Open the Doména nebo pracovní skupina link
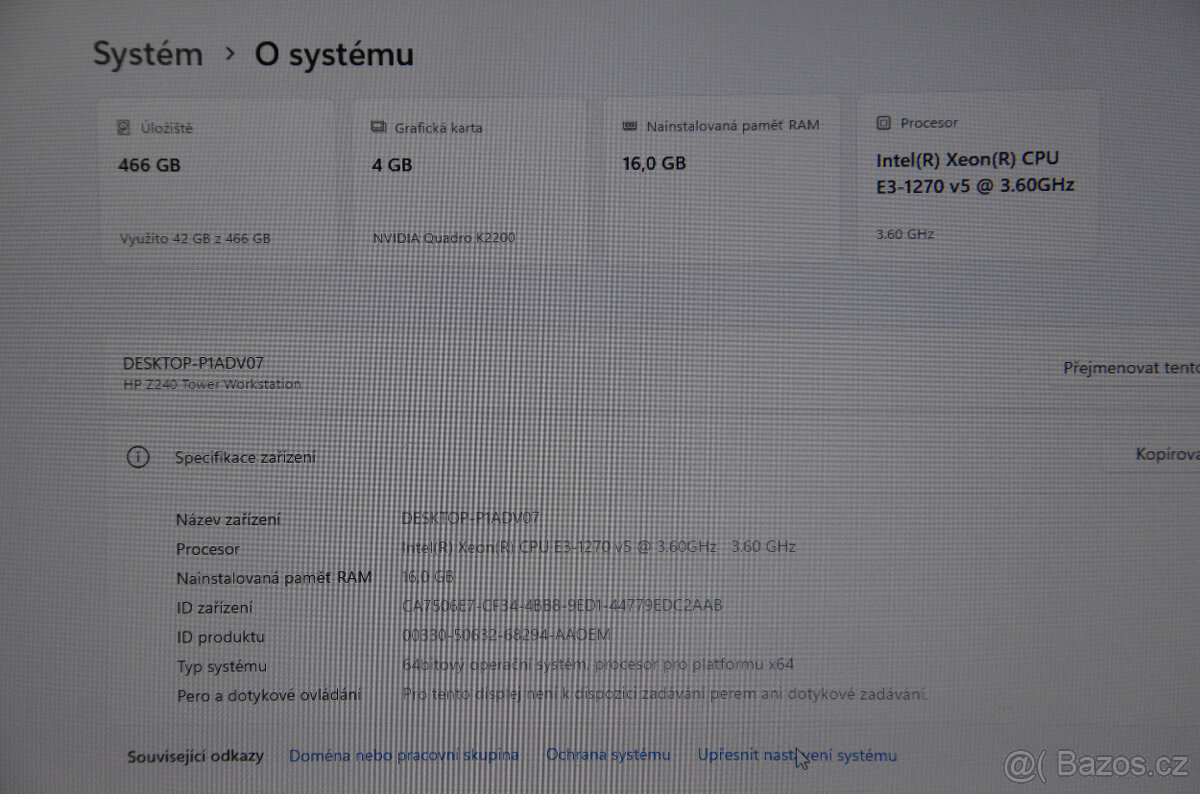1200x794 pixels. (404, 755)
